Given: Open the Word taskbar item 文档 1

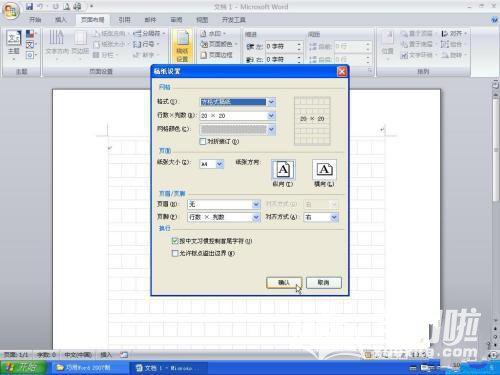Looking at the screenshot, I should [169, 368].
